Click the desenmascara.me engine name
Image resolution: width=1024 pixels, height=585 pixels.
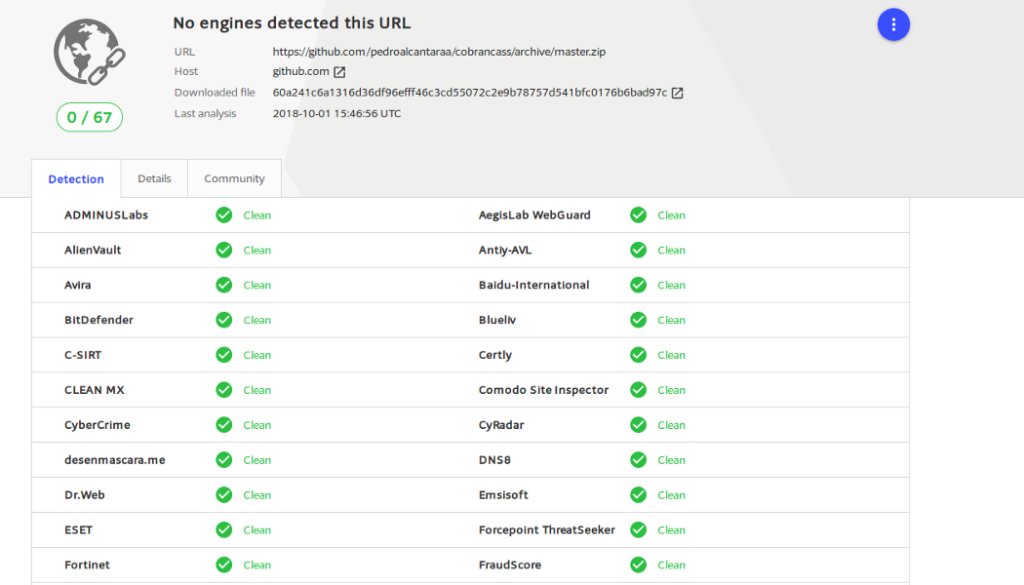[x=114, y=460]
